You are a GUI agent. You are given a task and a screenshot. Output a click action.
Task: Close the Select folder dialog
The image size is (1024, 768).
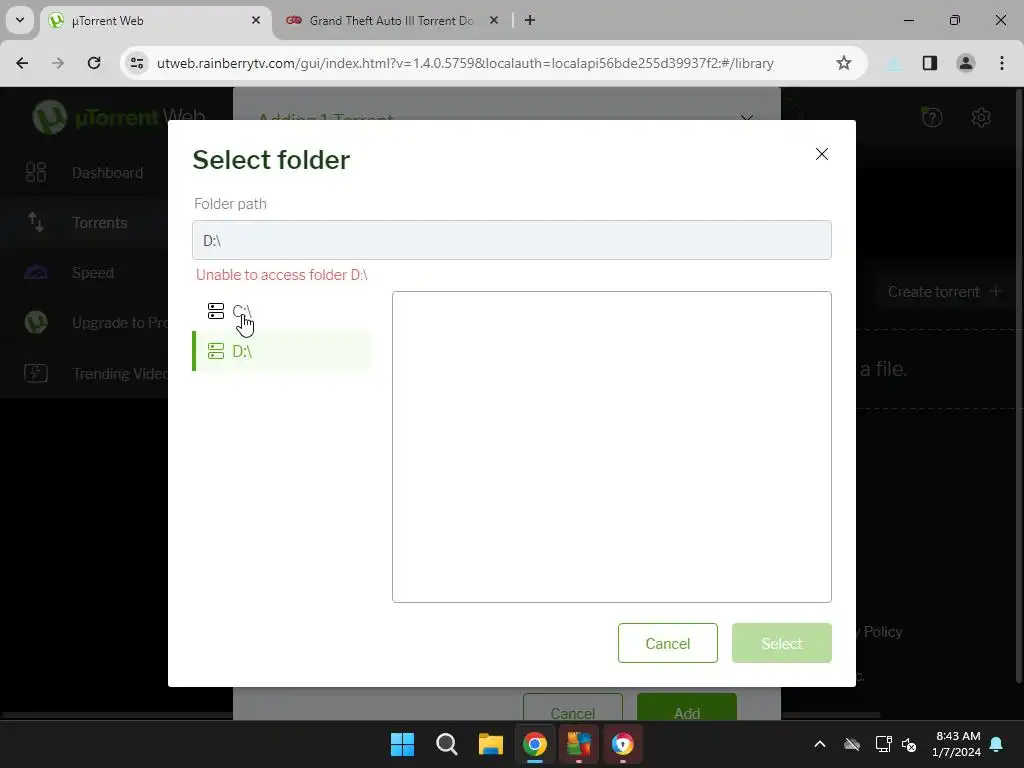tap(822, 154)
